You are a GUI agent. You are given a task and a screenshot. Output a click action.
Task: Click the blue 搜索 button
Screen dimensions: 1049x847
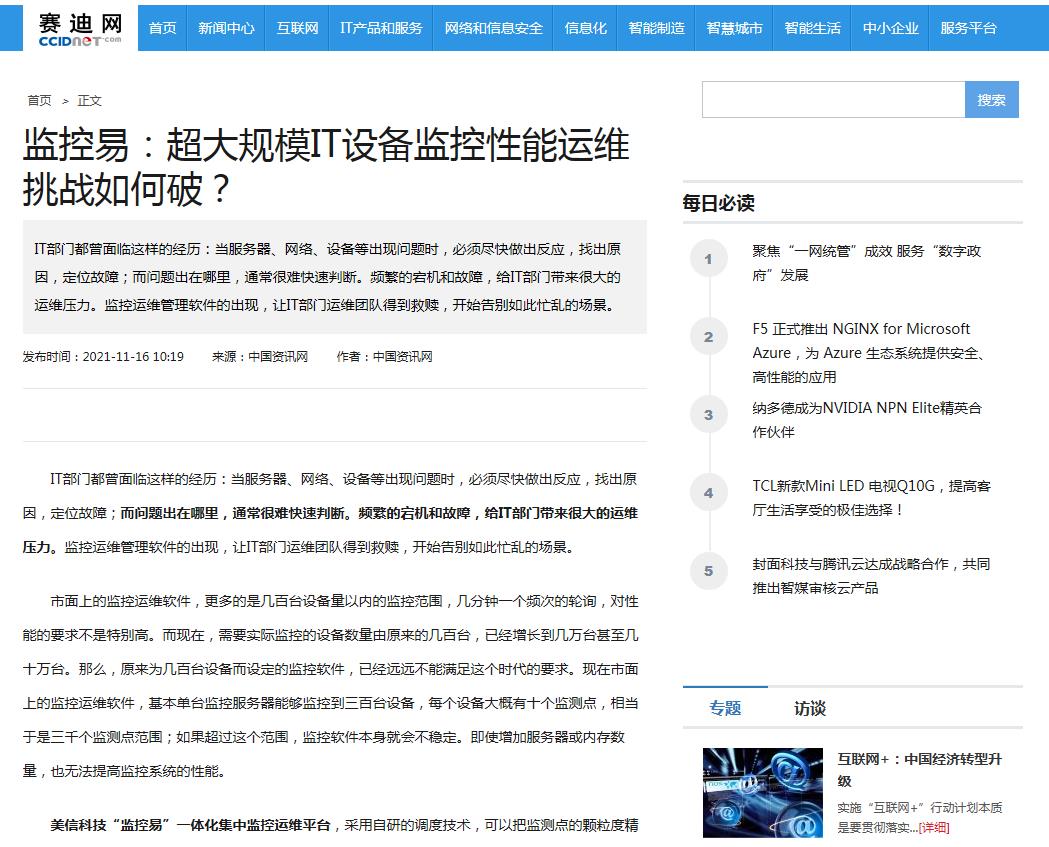point(991,100)
